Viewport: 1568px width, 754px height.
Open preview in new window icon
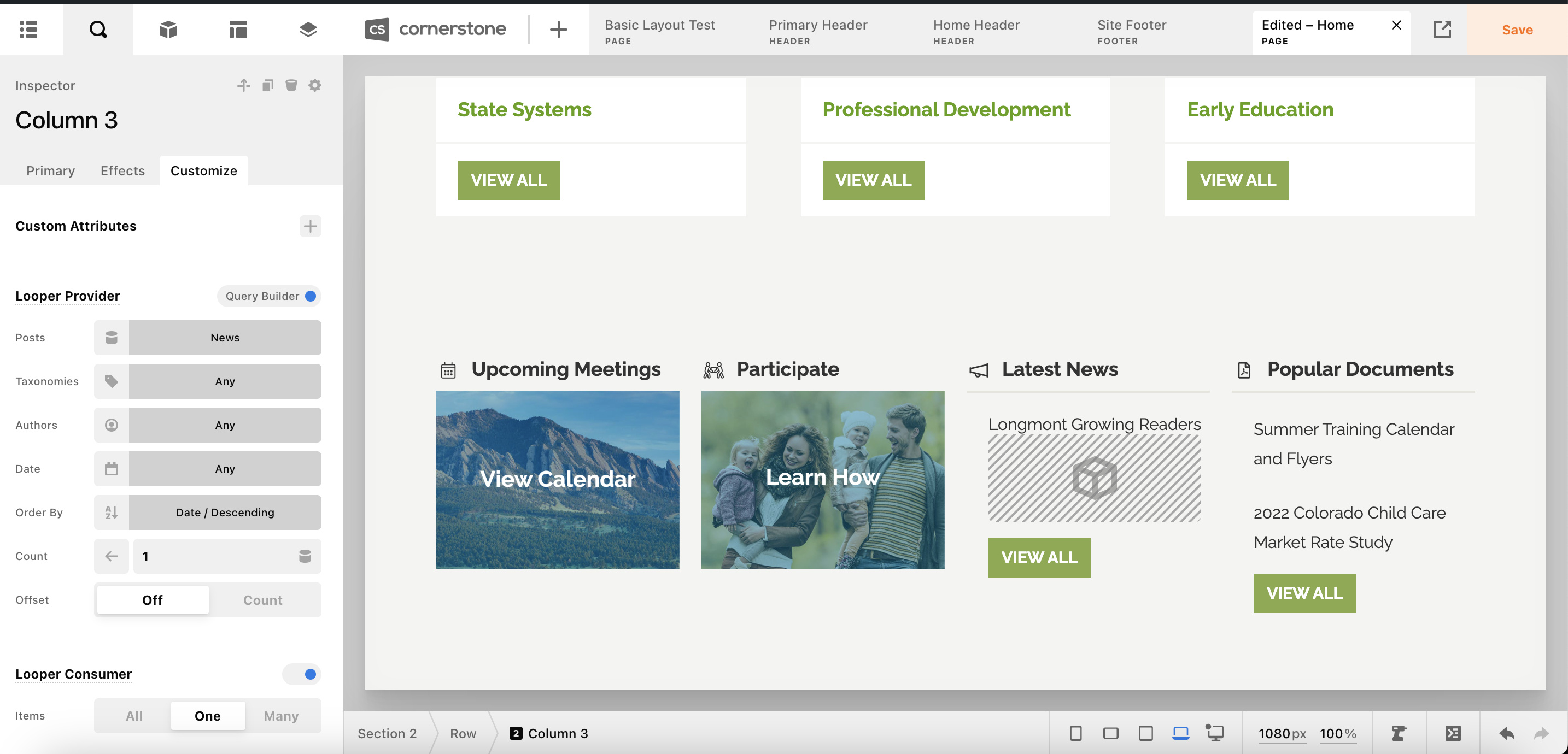pyautogui.click(x=1441, y=29)
